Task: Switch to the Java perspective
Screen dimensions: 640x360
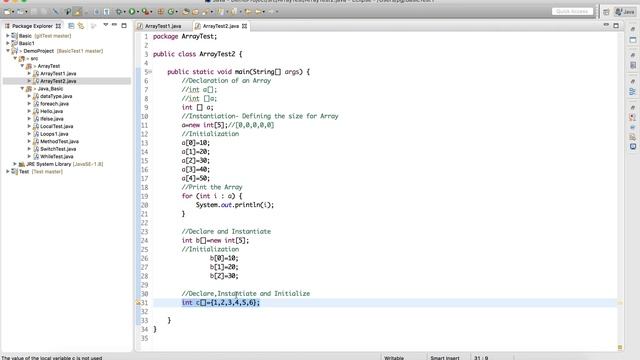Action: pyautogui.click(x=625, y=12)
